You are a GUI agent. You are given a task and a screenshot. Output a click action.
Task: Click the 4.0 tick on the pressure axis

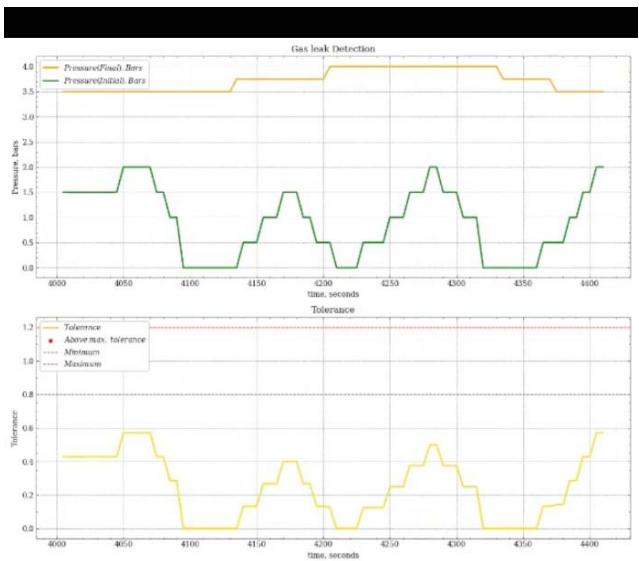[x=28, y=67]
